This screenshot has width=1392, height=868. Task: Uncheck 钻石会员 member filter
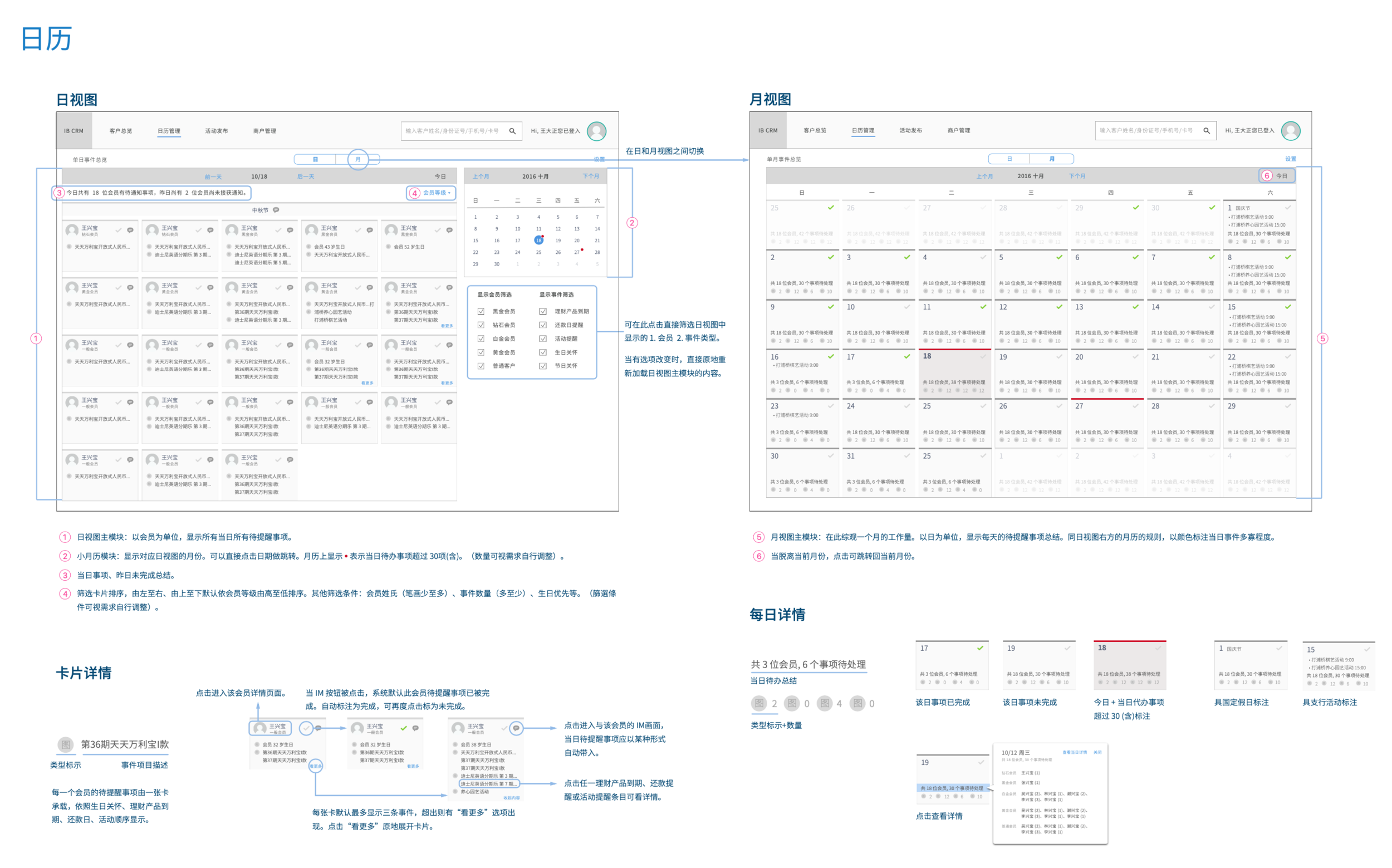tap(481, 325)
